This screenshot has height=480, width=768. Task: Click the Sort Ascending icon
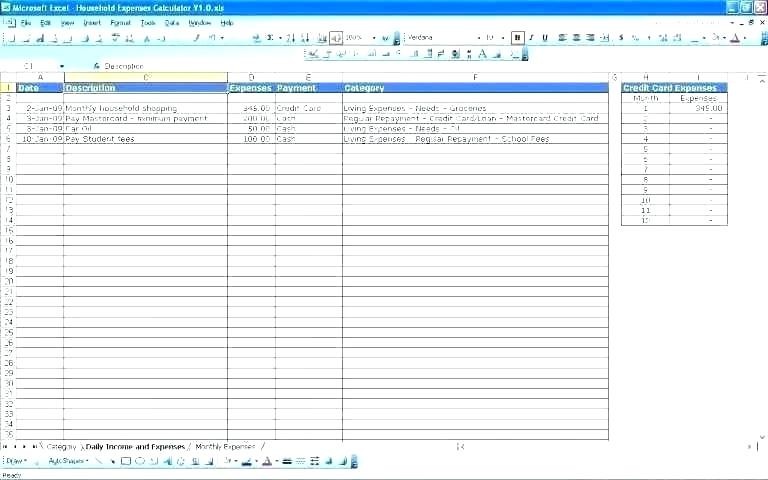[291, 38]
